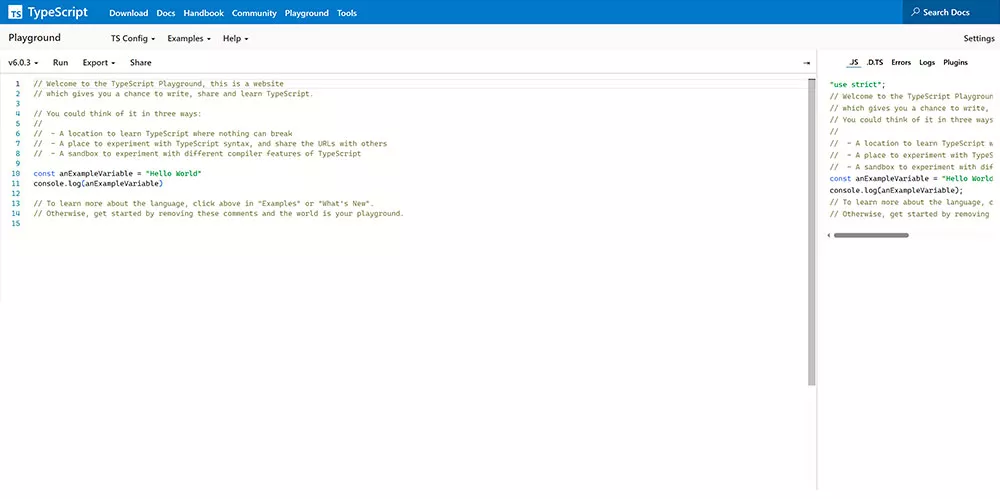Open the v6.0.3 version selector

24,63
